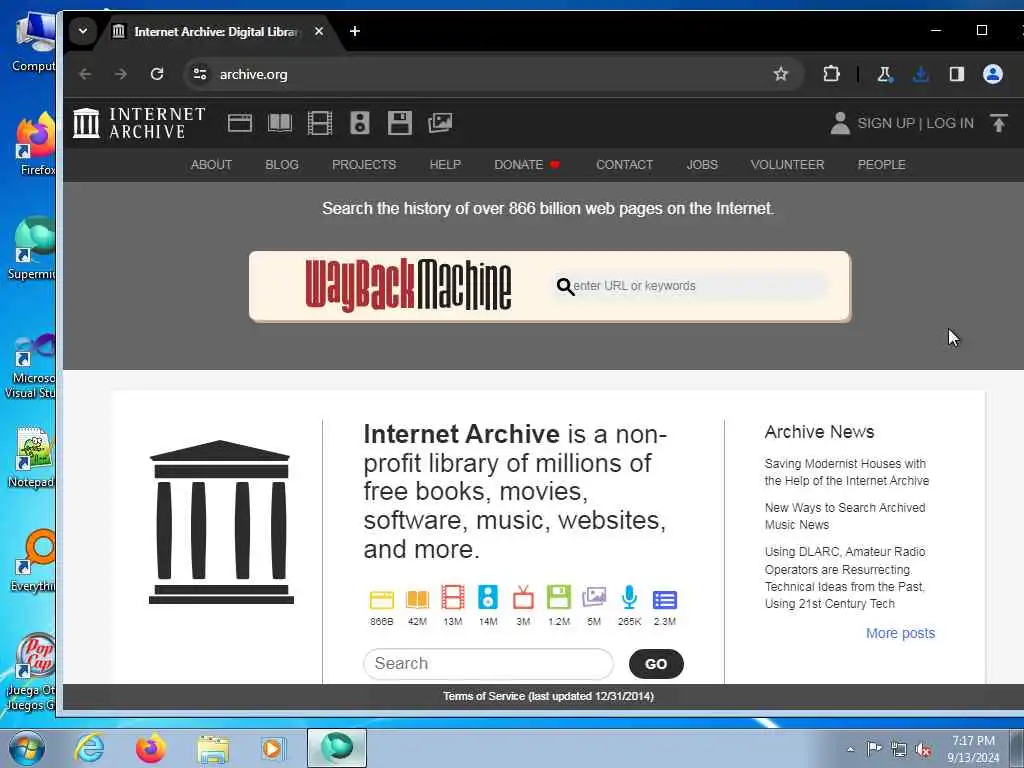
Task: Click the GO search button
Action: [x=656, y=664]
